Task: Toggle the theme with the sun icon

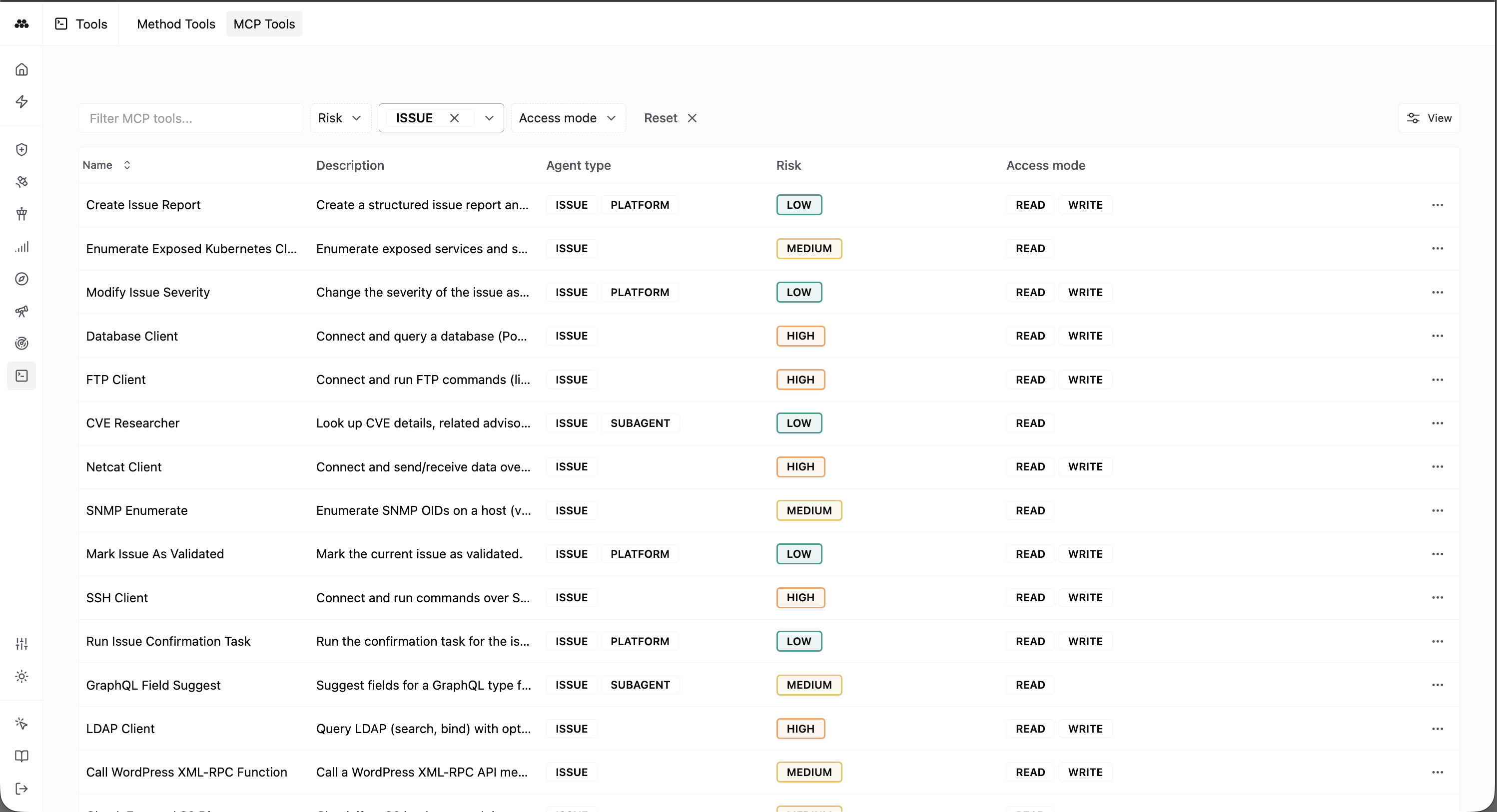Action: click(21, 676)
